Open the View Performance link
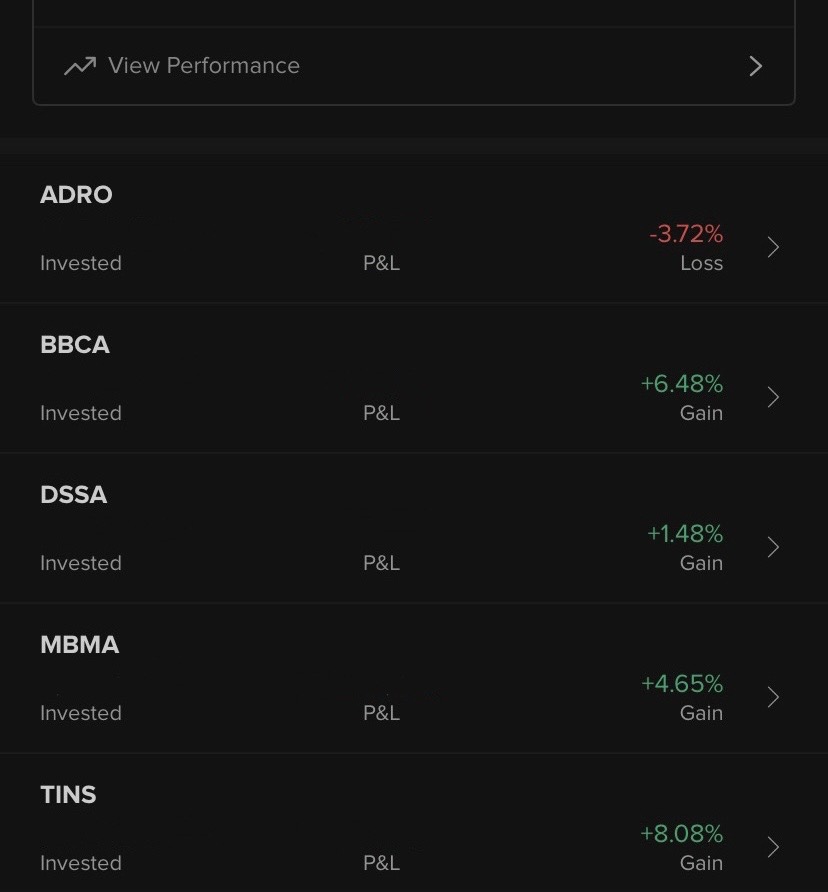Viewport: 828px width, 892px height. point(204,66)
